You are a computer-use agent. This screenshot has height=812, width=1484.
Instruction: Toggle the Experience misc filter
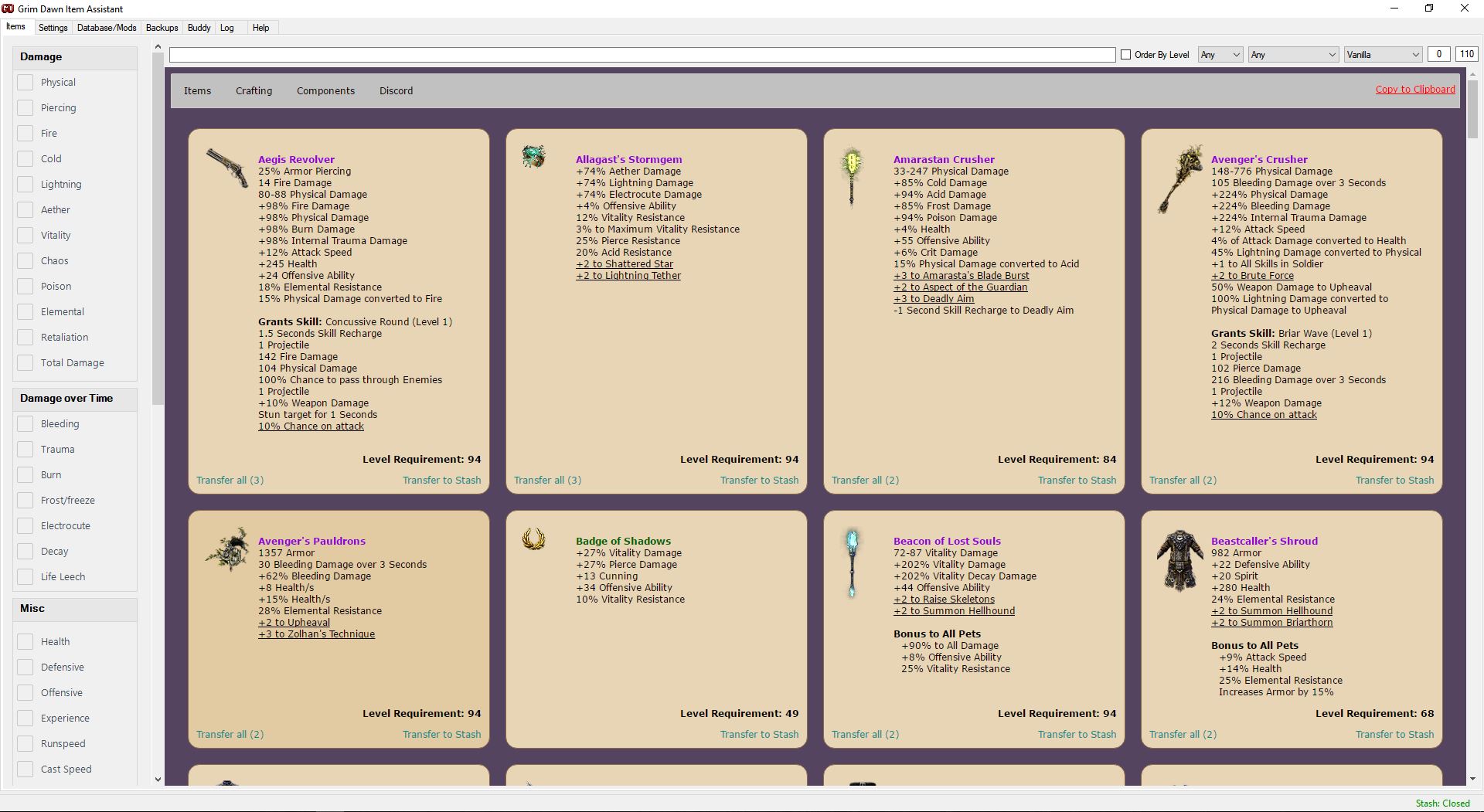pyautogui.click(x=26, y=718)
